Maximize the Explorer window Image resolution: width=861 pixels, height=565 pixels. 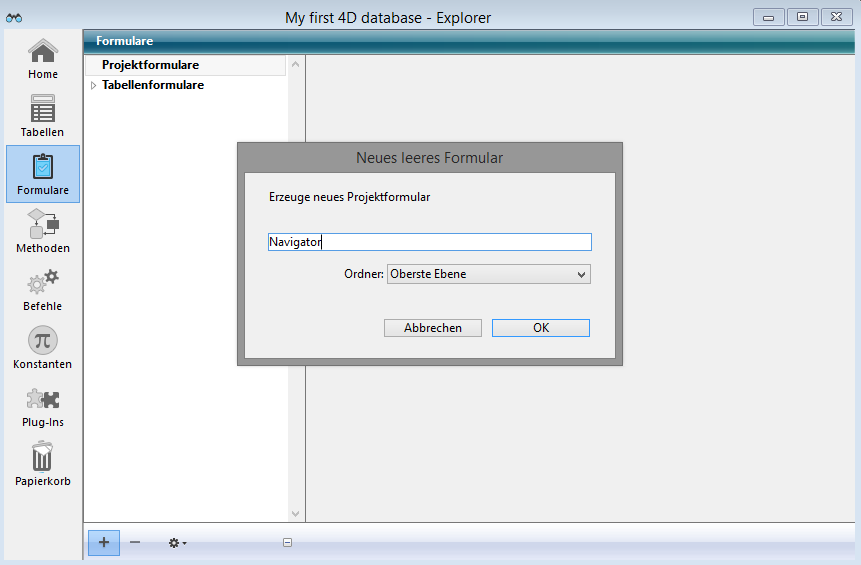click(x=802, y=17)
